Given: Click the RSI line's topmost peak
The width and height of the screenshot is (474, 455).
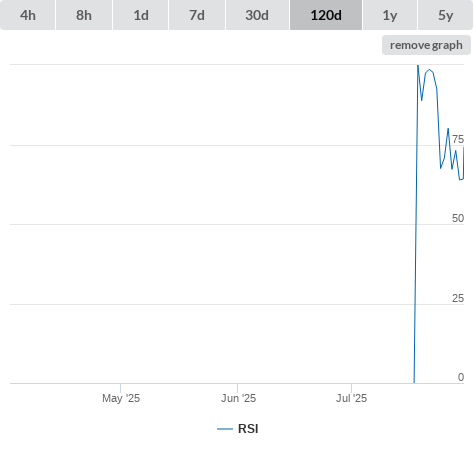Looking at the screenshot, I should [418, 66].
